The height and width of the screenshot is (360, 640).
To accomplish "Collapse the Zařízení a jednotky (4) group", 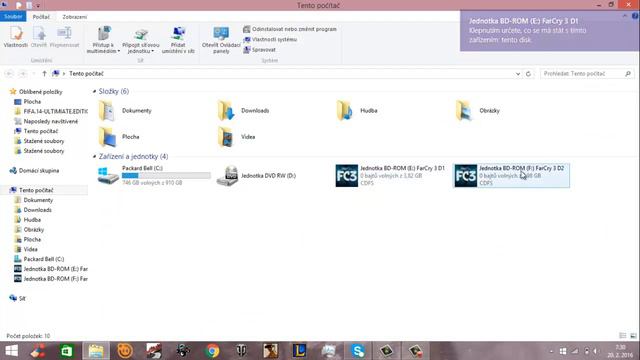I will point(95,157).
